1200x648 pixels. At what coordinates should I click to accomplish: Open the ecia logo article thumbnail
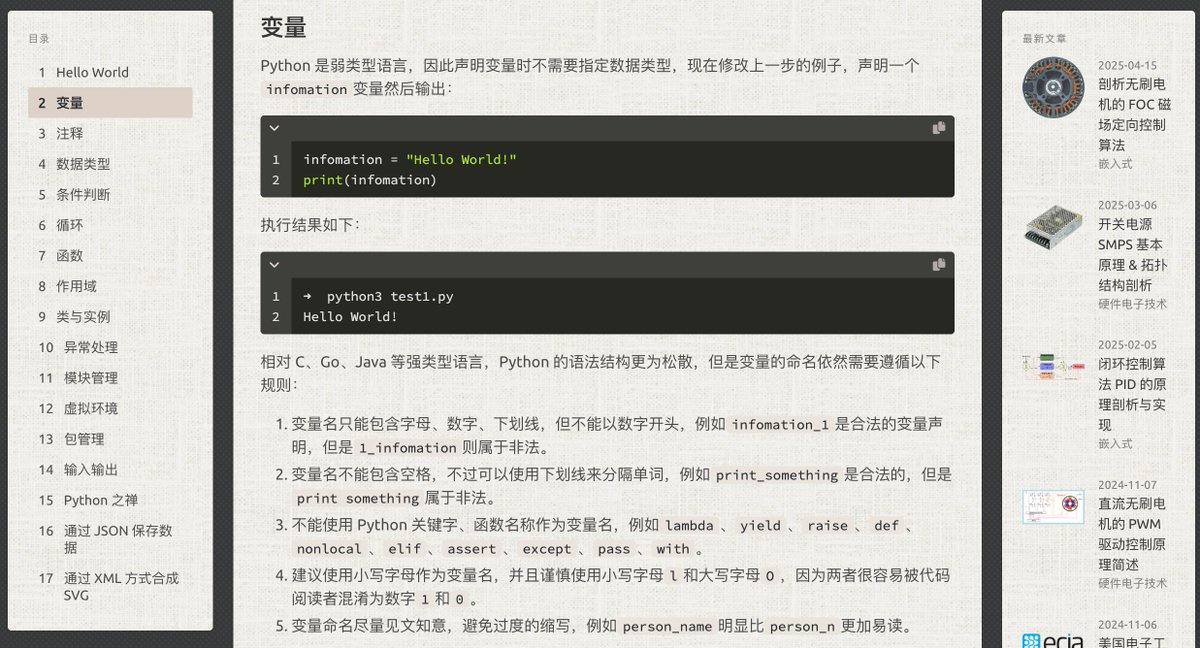pyautogui.click(x=1053, y=641)
